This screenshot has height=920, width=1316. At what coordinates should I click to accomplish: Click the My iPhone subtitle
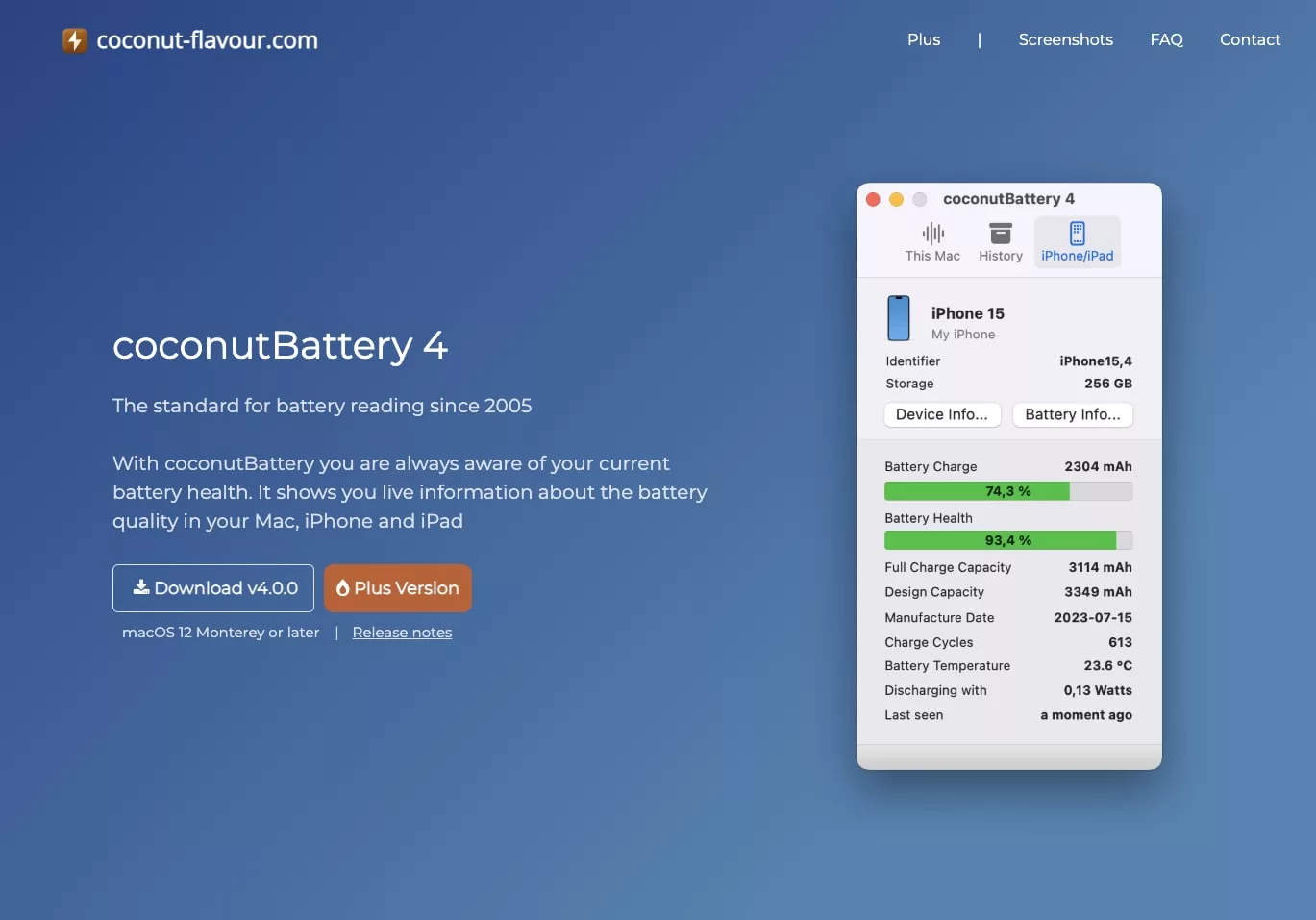963,335
